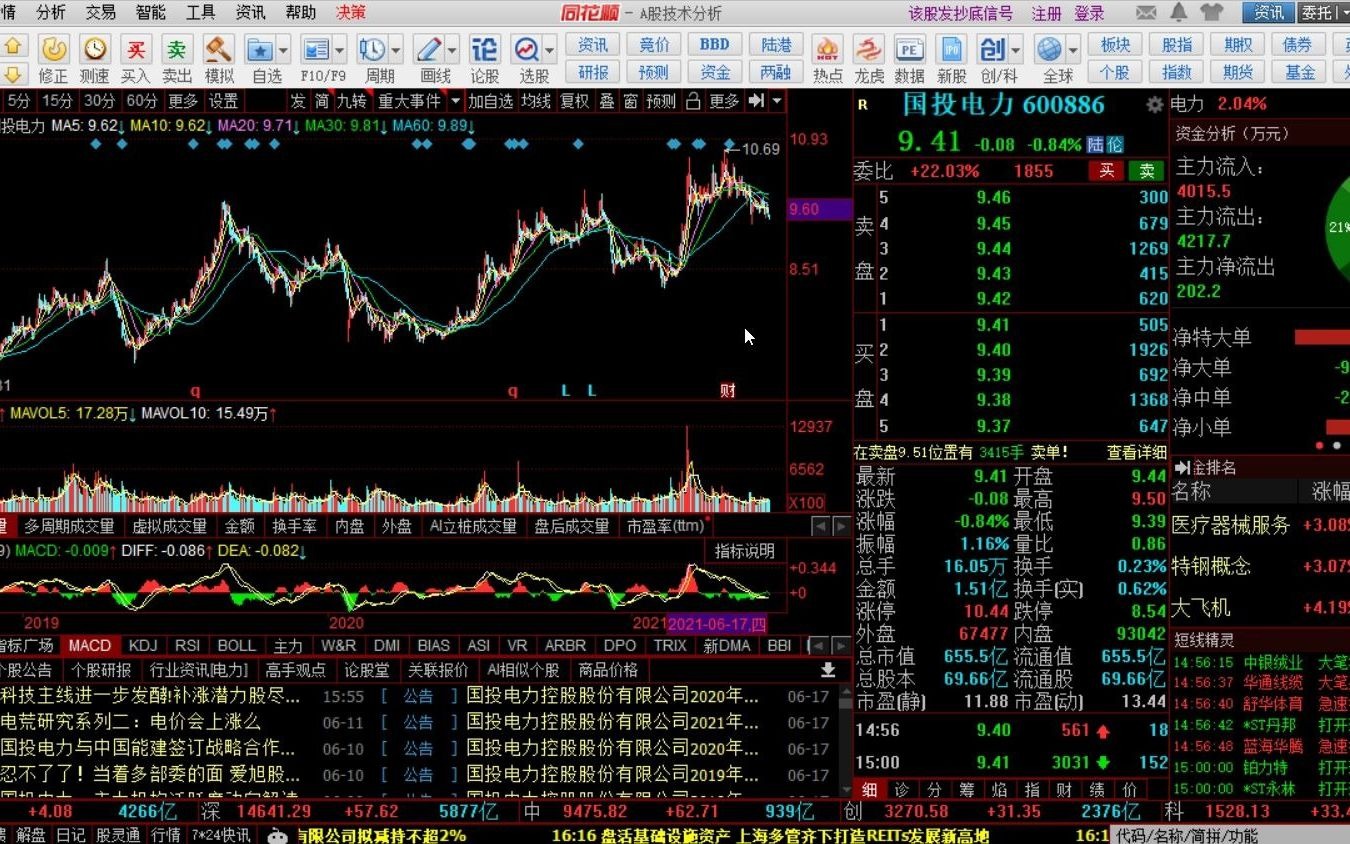Toggle 叠 overlay on chart toolbar

tap(607, 101)
